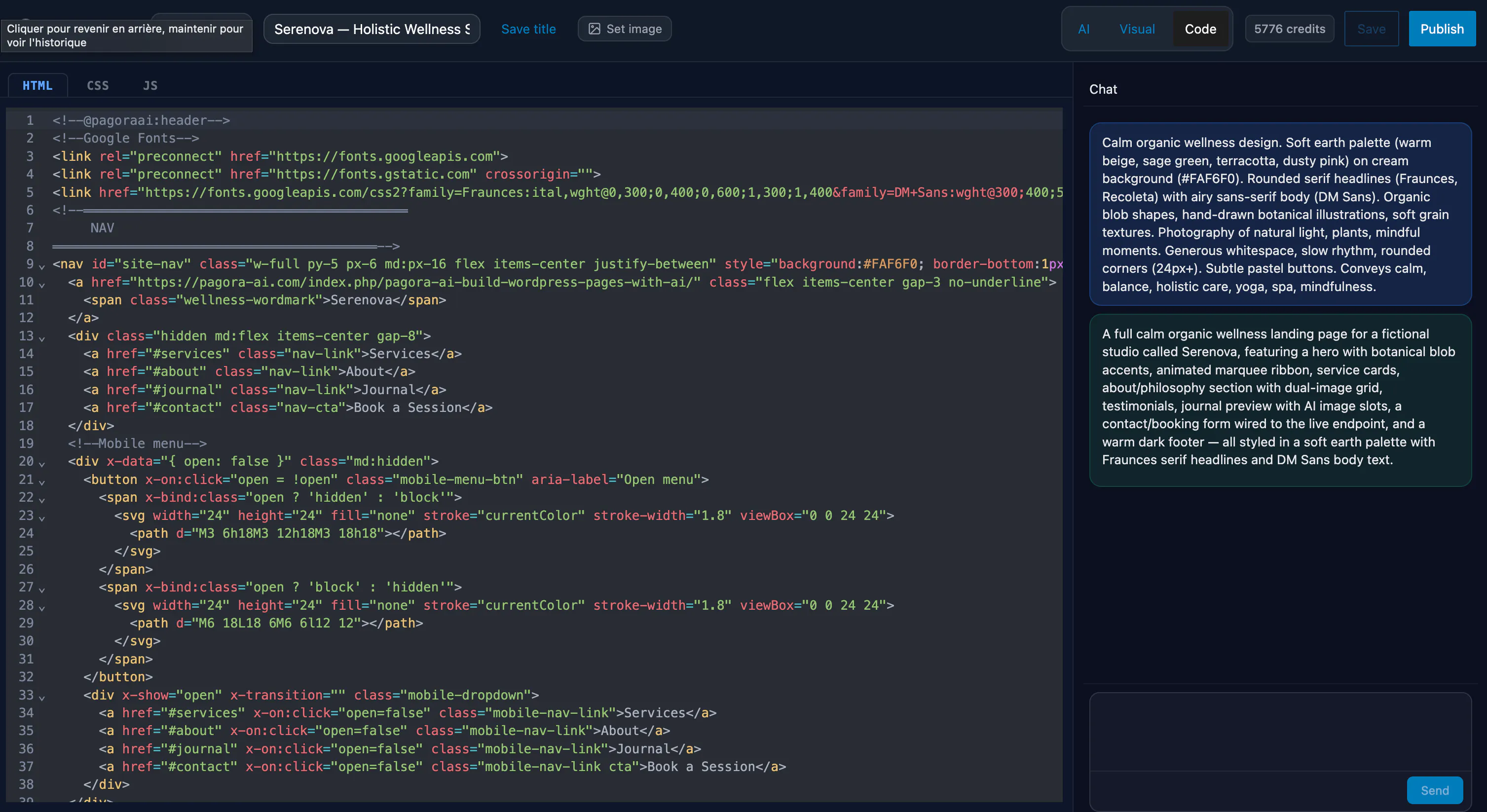Click the fonts.gstatic.com URL on line 4
The width and height of the screenshot is (1487, 812).
coord(373,174)
